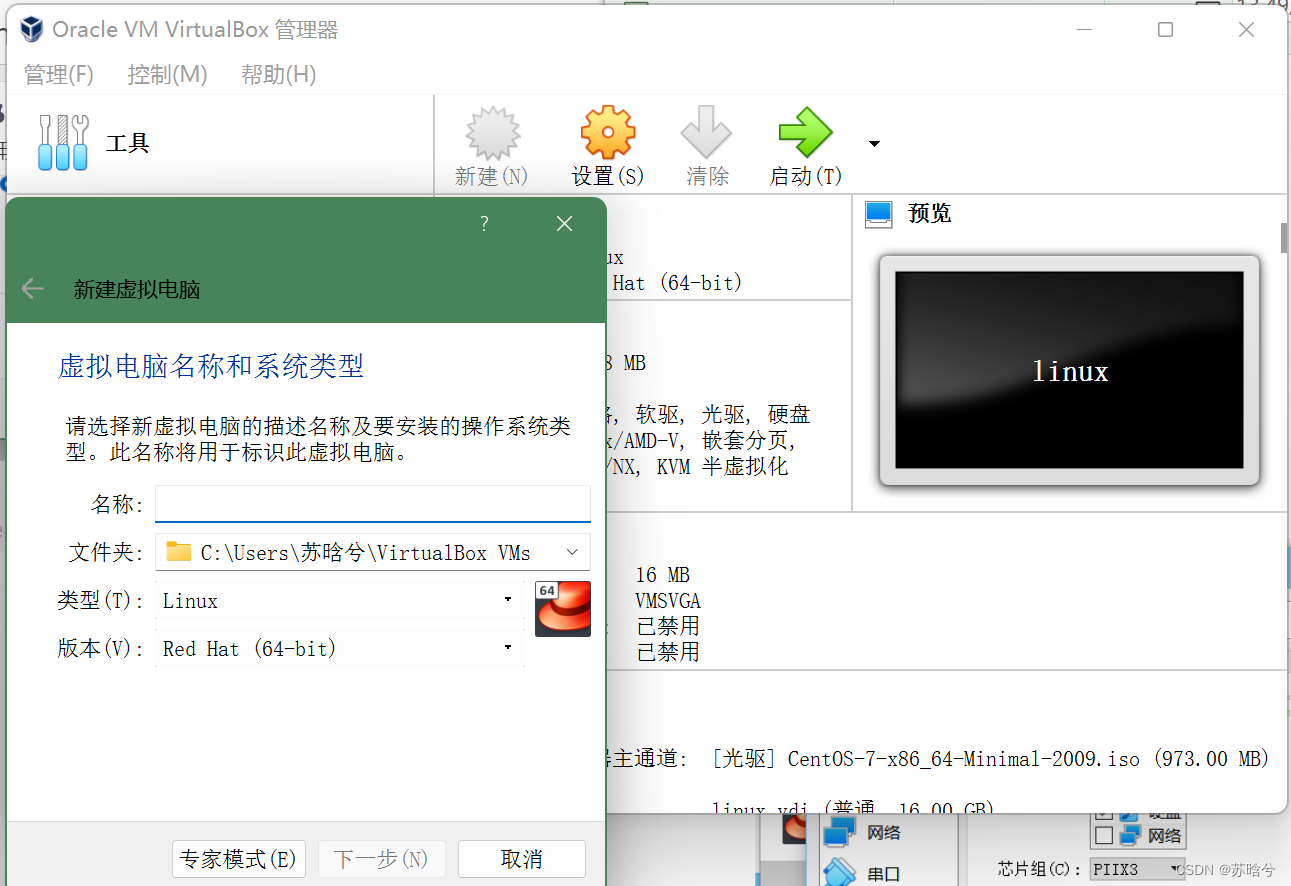1291x886 pixels.
Task: Click the Tools (工具) label
Action: click(127, 143)
